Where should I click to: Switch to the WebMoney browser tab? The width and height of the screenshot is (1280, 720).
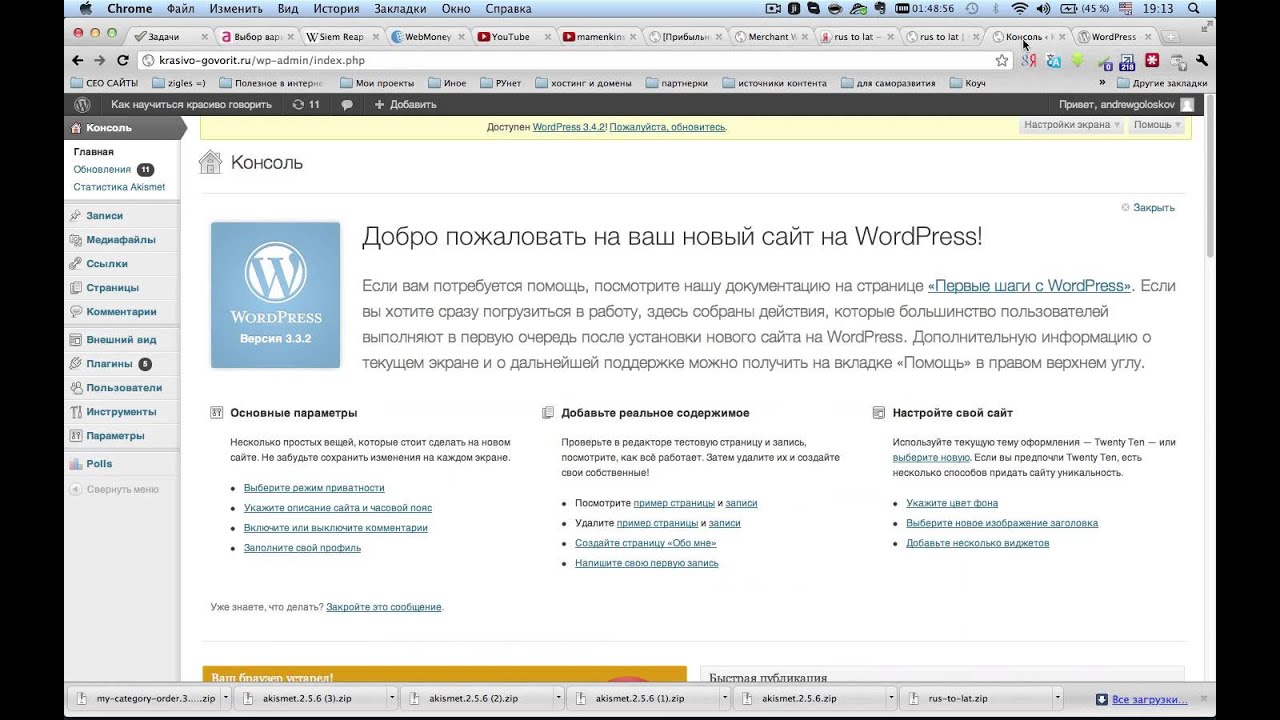pyautogui.click(x=428, y=37)
